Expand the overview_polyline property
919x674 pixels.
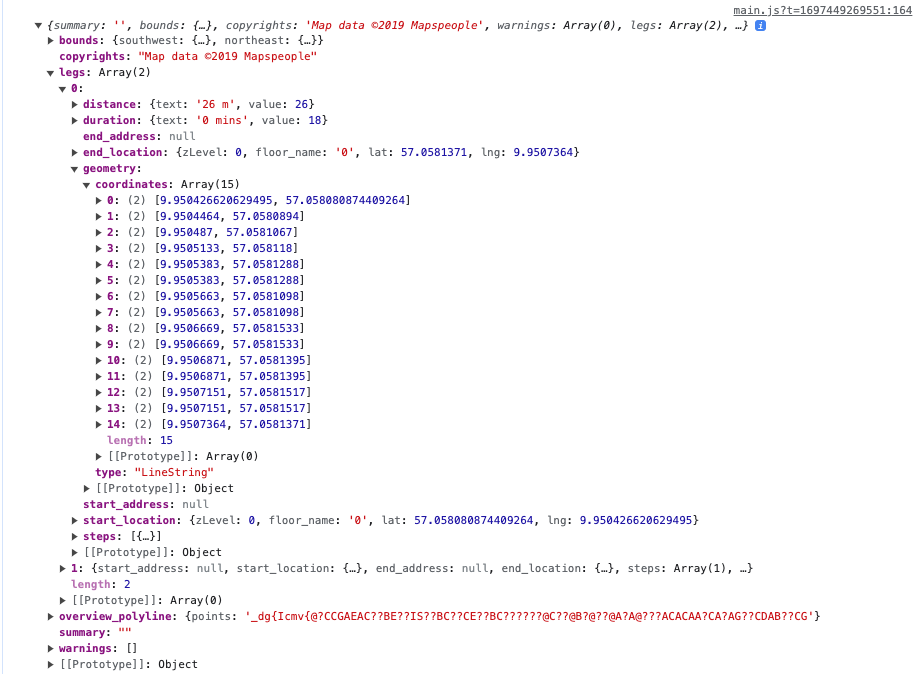(x=51, y=617)
